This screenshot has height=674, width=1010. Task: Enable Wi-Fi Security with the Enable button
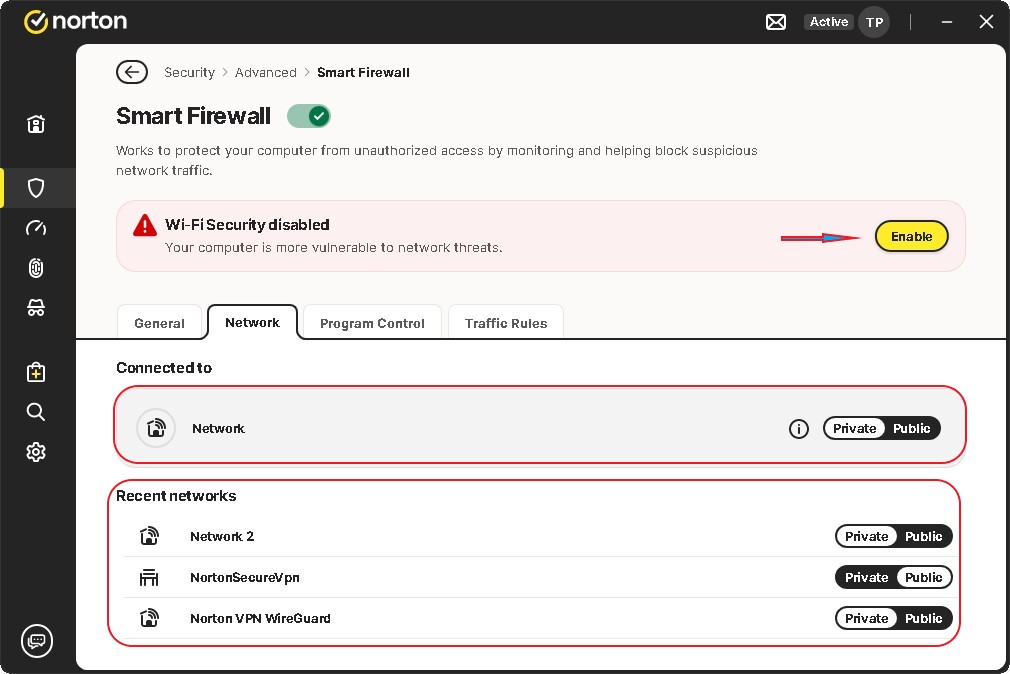[911, 237]
